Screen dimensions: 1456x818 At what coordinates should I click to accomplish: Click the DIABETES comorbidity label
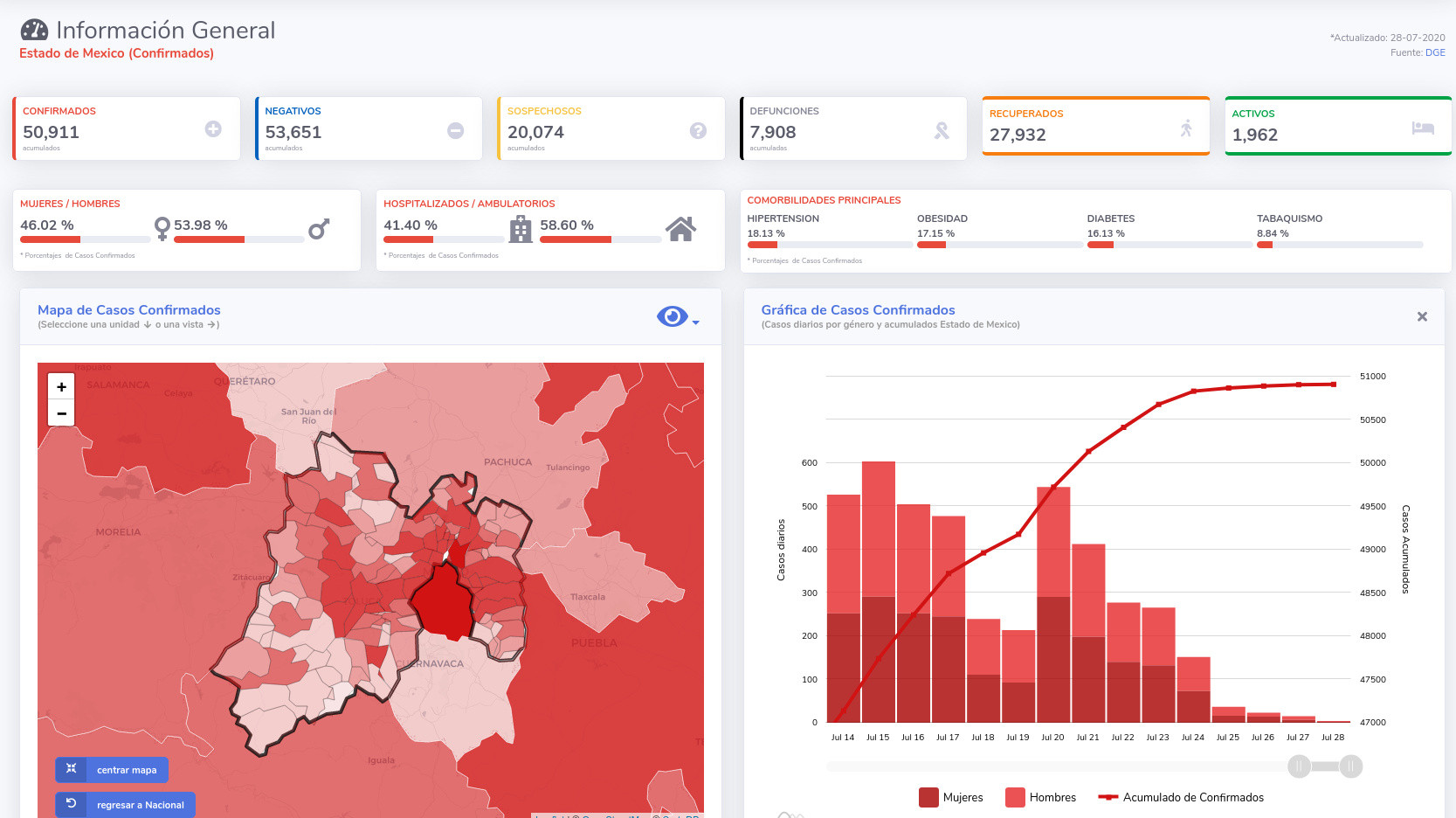1110,218
